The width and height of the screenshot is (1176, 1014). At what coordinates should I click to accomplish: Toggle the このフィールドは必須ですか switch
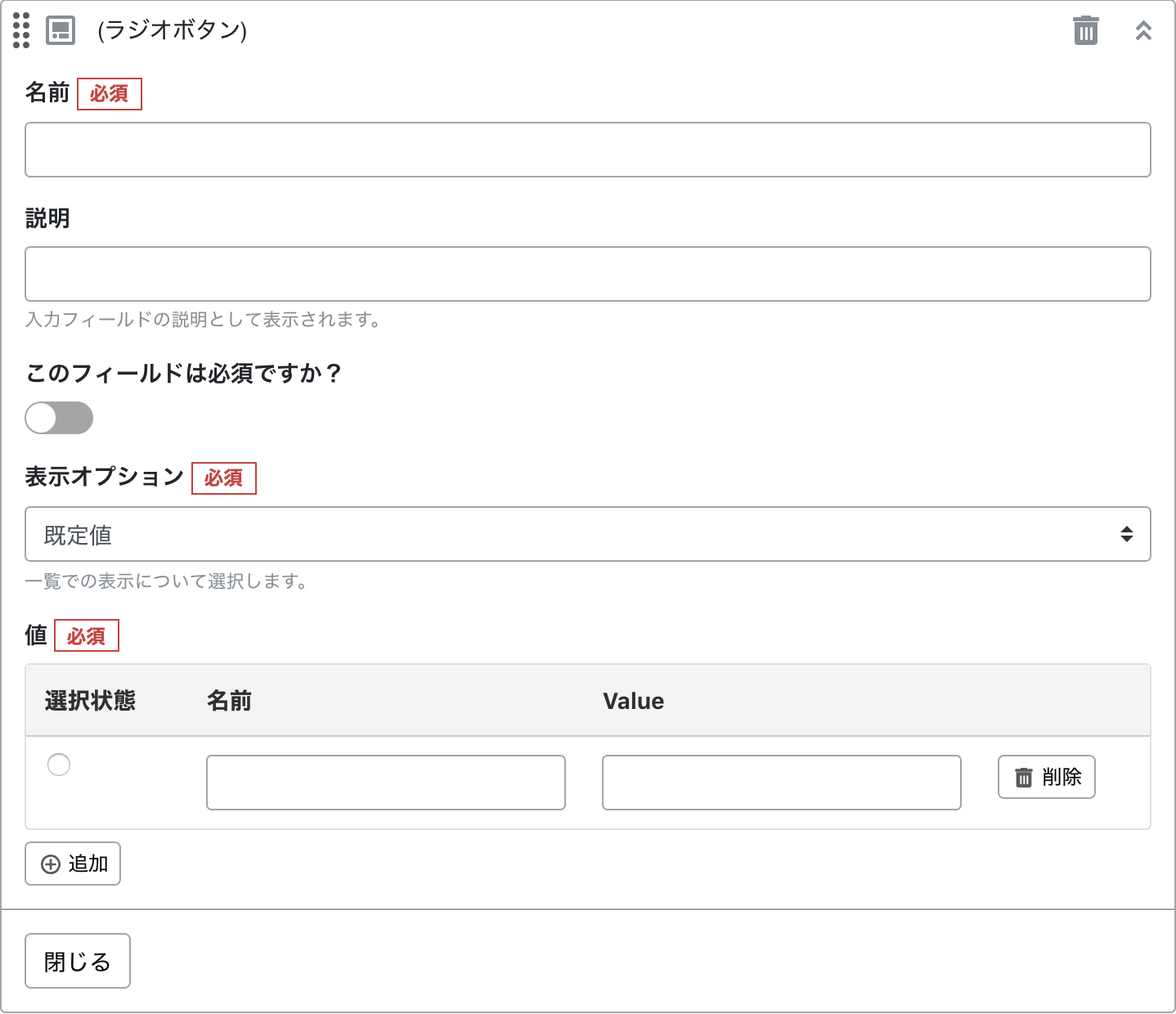click(59, 418)
